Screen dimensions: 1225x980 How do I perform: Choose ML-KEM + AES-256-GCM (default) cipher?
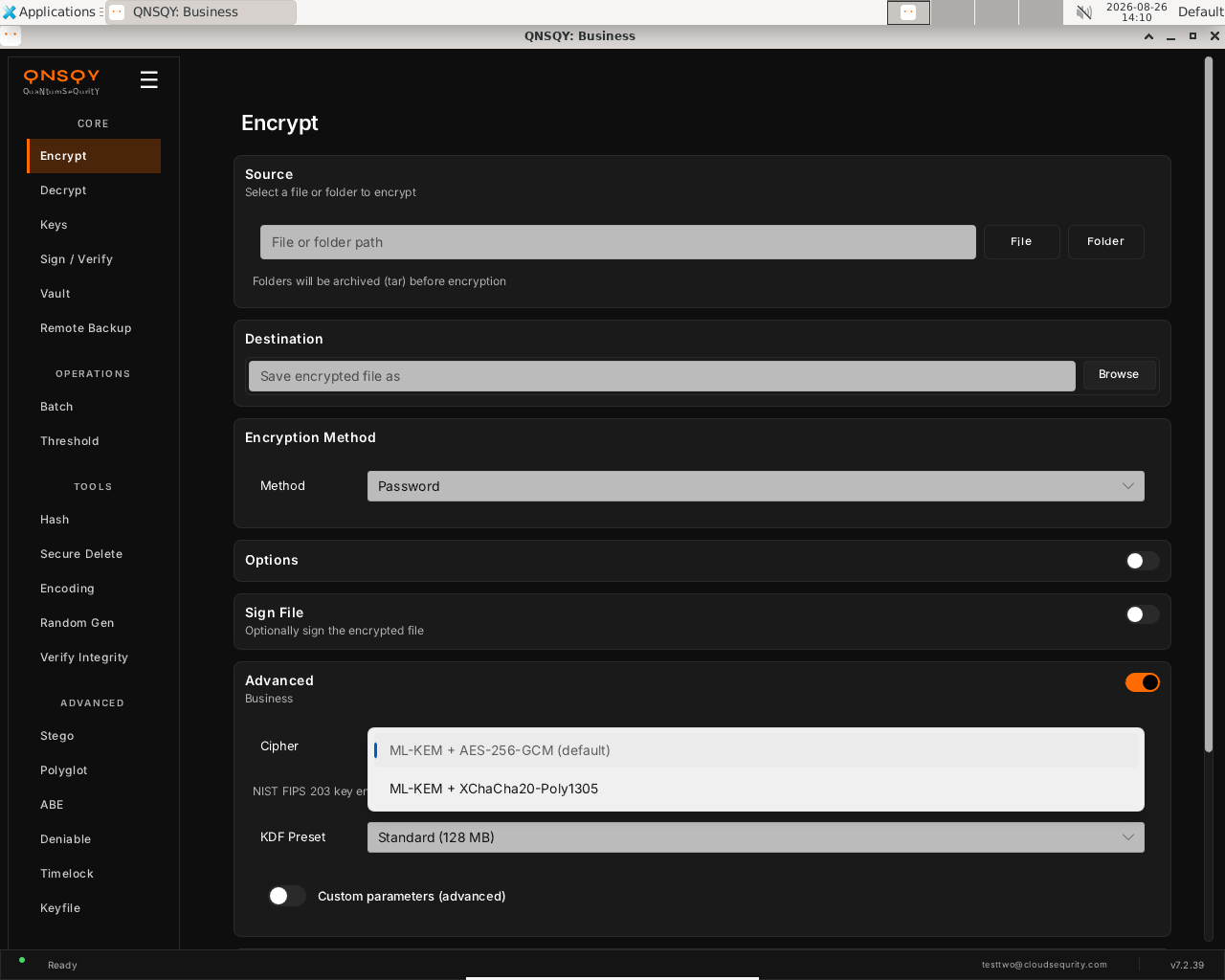pyautogui.click(x=756, y=750)
